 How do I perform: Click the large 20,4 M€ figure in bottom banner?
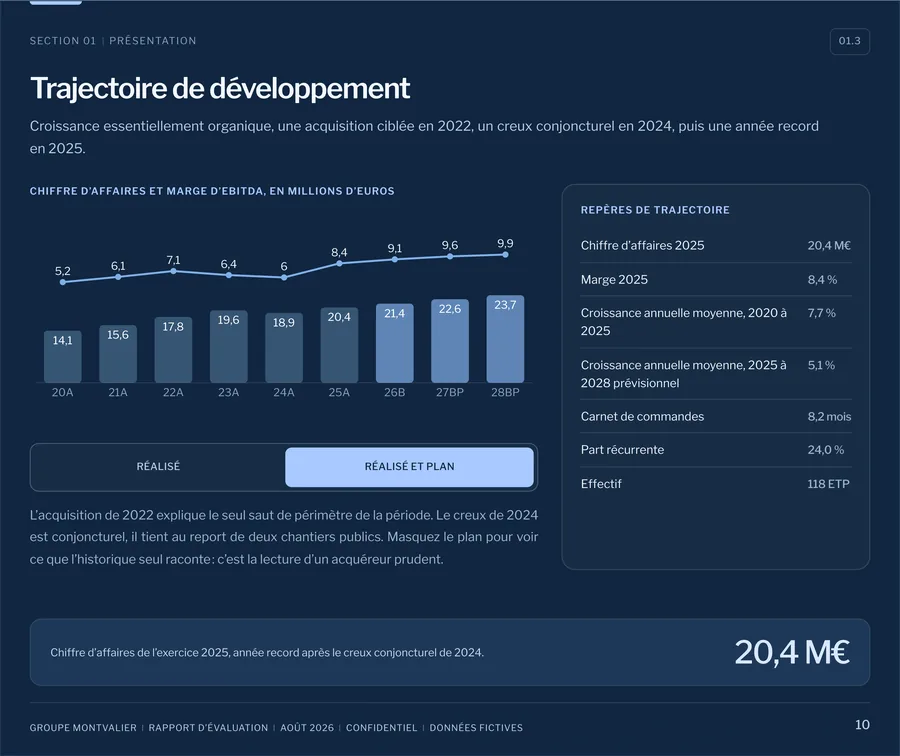click(792, 652)
